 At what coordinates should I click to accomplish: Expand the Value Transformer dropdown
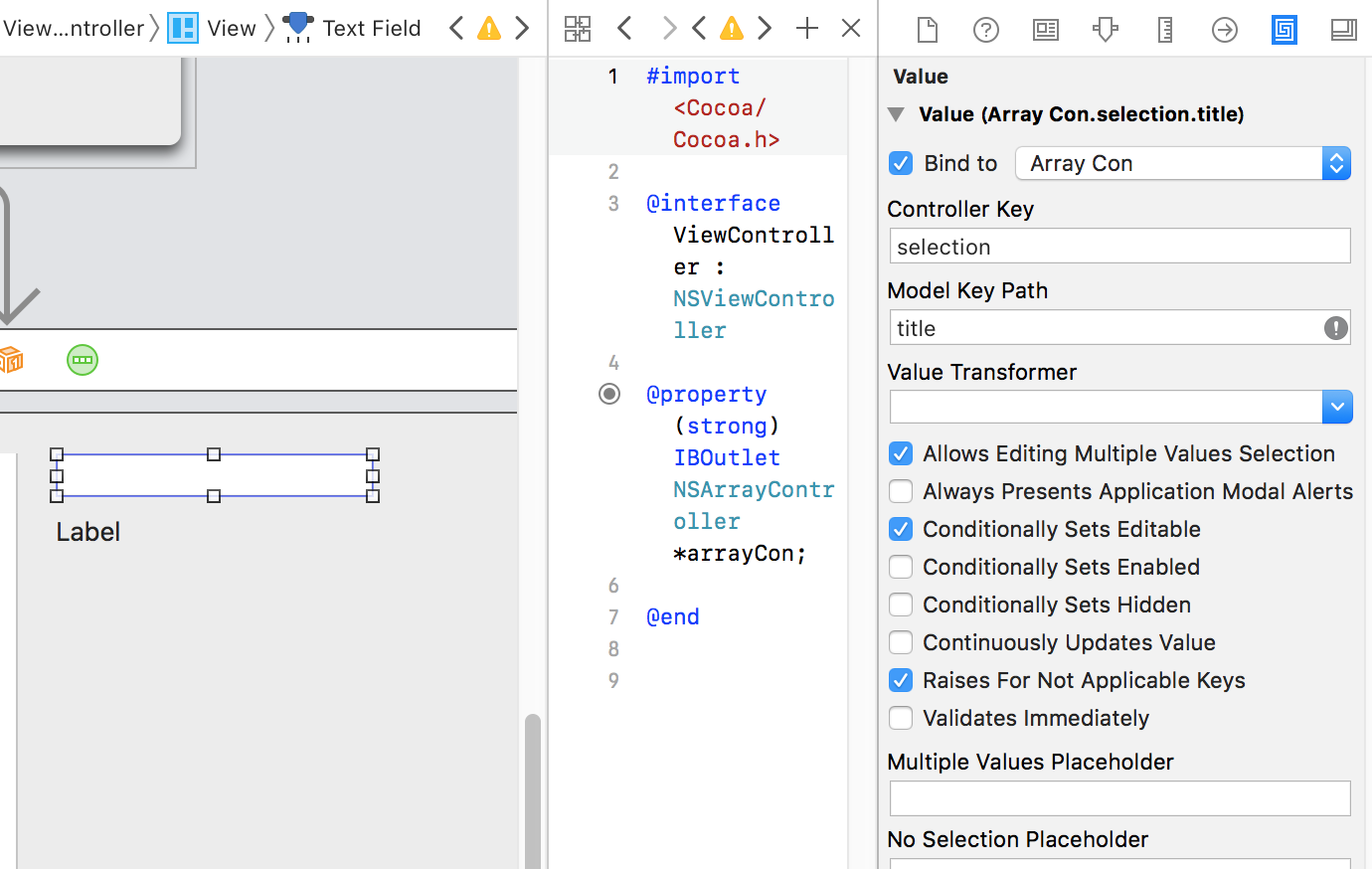tap(1336, 407)
